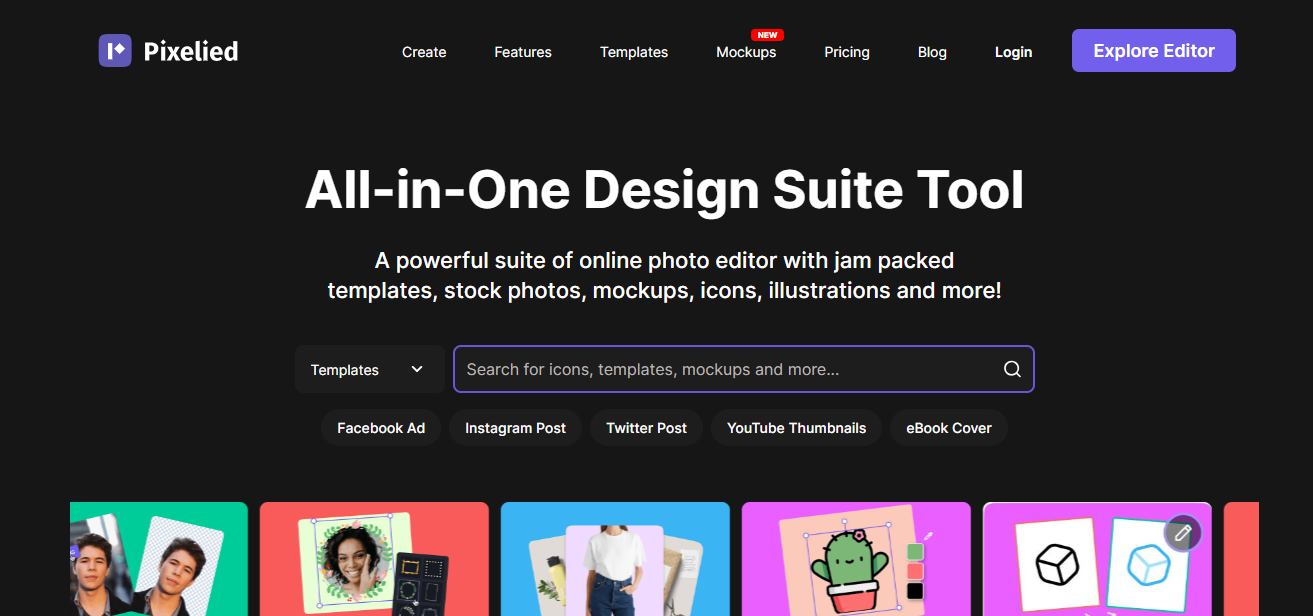Viewport: 1313px width, 616px height.
Task: Click the pencil edit icon on the cube card
Action: tap(1183, 534)
